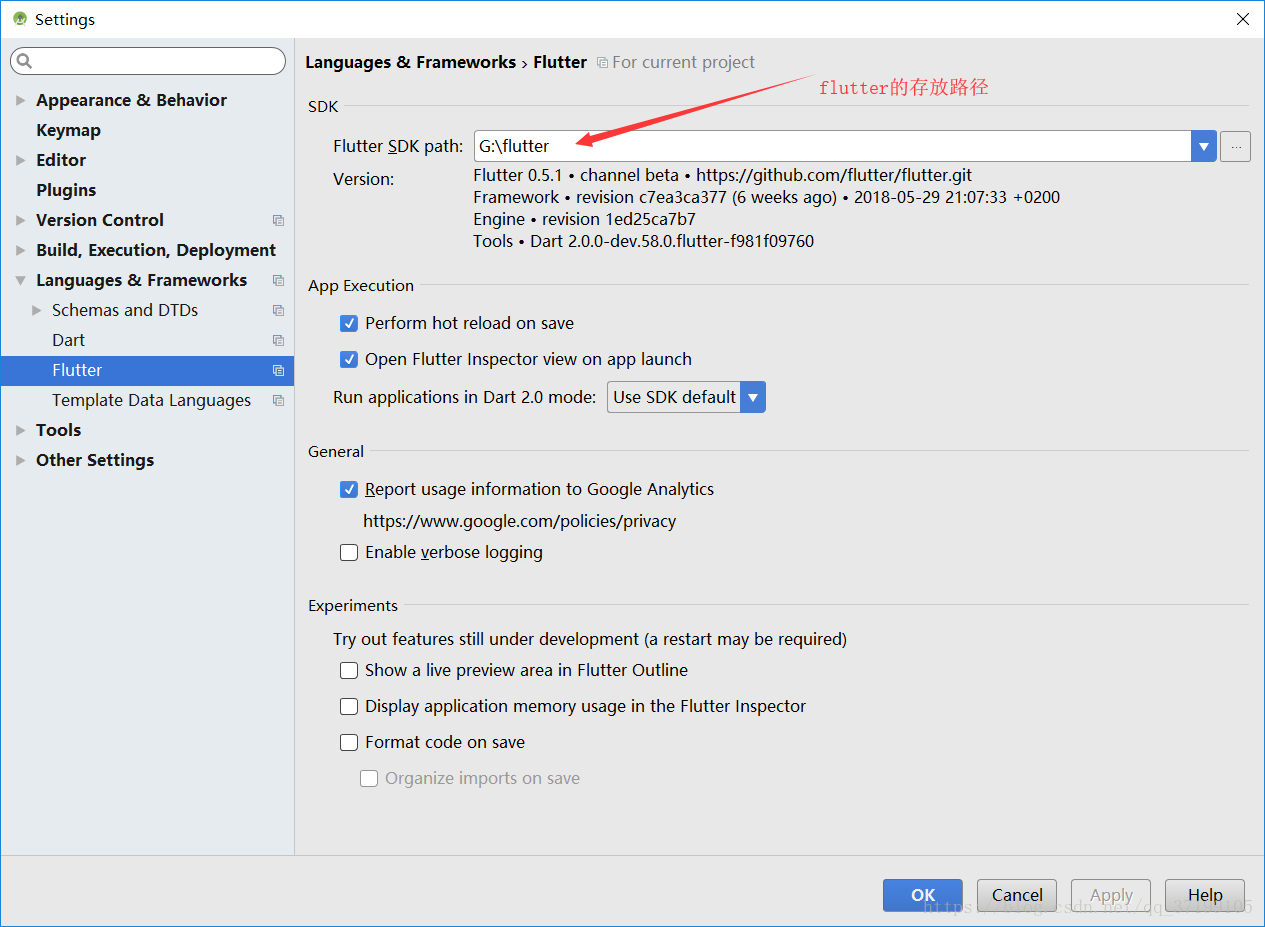Viewport: 1265px width, 927px height.
Task: Click the Help button
Action: pos(1205,895)
